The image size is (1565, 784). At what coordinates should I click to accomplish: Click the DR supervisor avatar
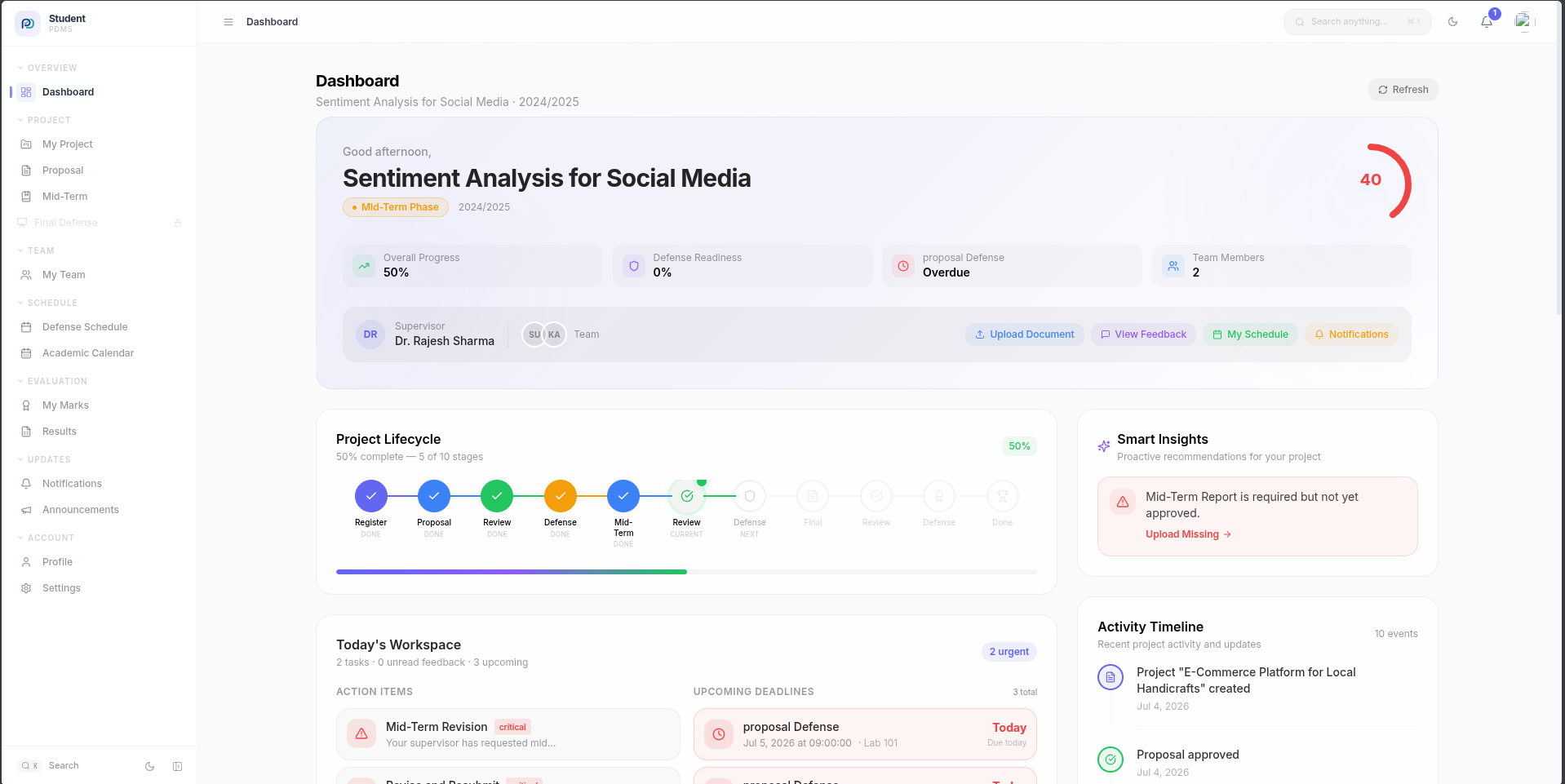click(370, 334)
